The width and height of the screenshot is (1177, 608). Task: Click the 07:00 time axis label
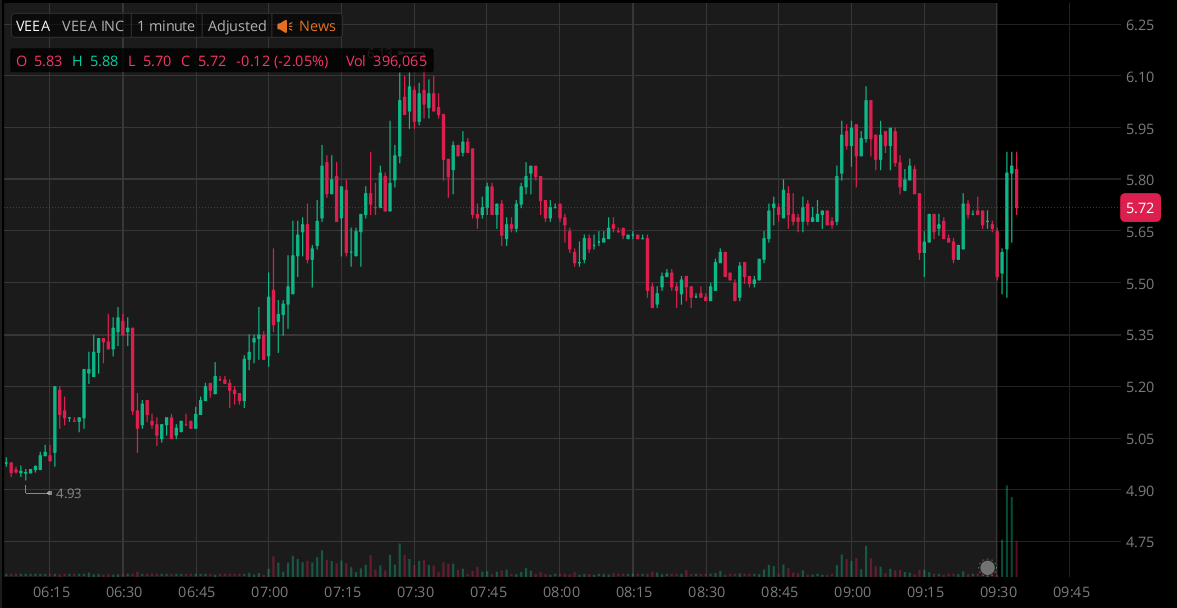point(269,592)
